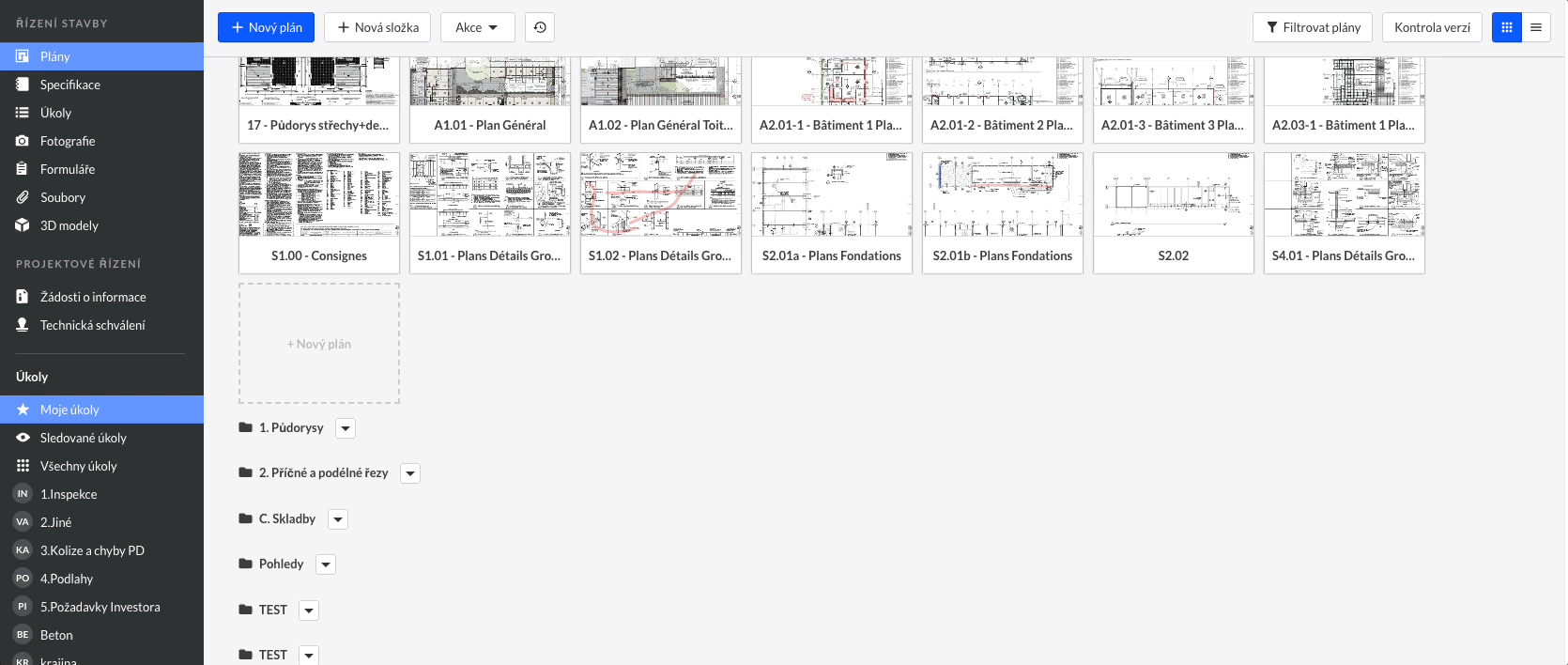This screenshot has height=665, width=1568.
Task: Click the Technická schválení stamp icon
Action: pos(23,325)
